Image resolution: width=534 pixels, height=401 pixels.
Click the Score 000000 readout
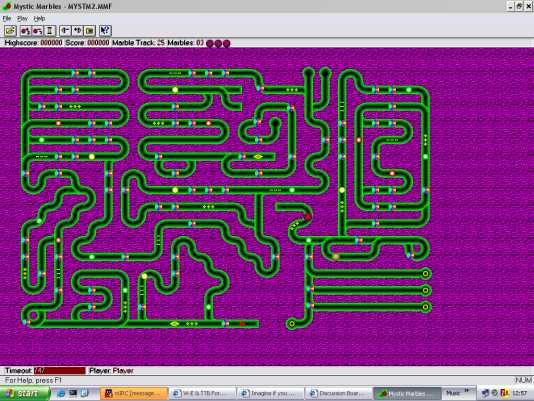click(87, 43)
